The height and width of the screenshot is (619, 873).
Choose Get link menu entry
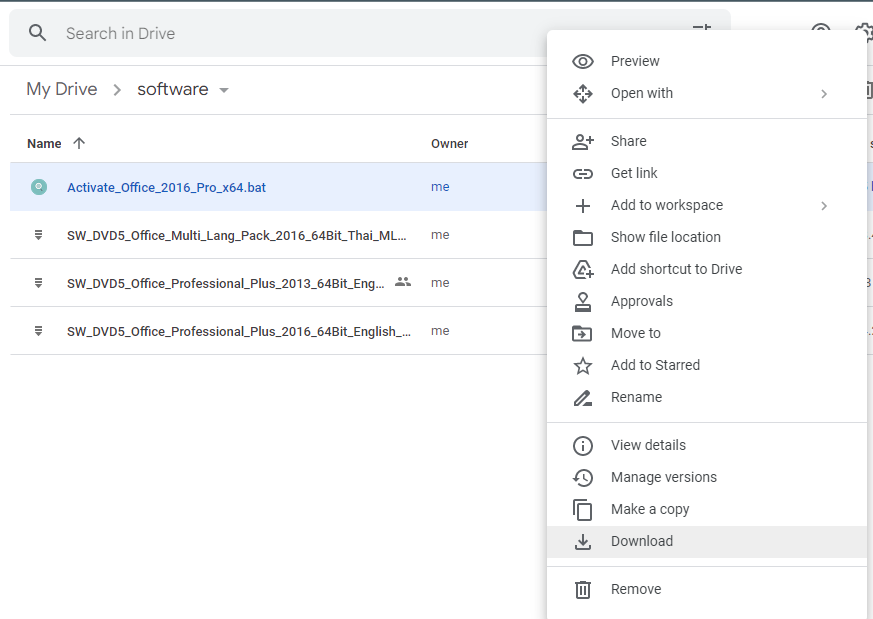707,174
